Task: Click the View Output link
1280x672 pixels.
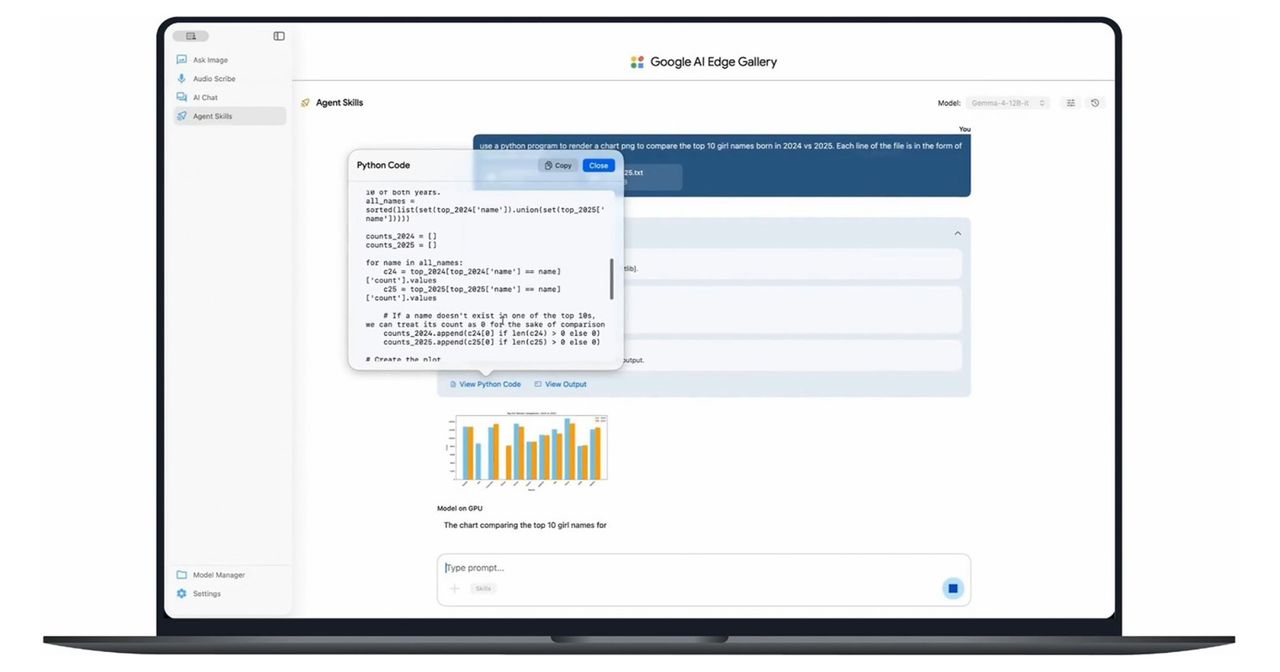Action: point(560,384)
